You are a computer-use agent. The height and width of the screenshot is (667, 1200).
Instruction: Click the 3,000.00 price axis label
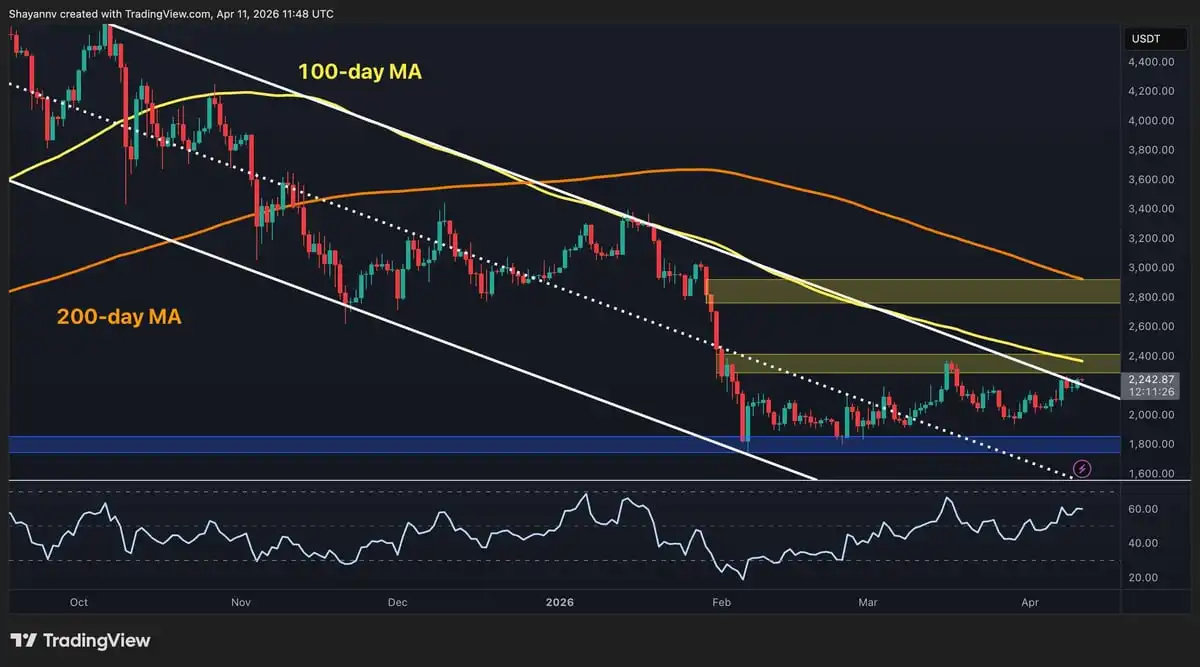(x=1149, y=268)
